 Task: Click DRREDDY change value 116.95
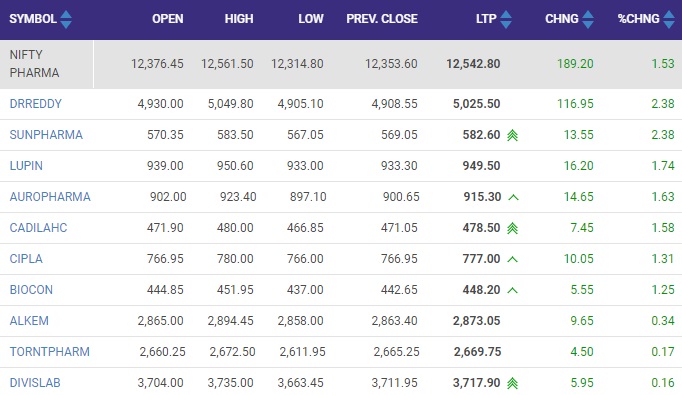575,104
